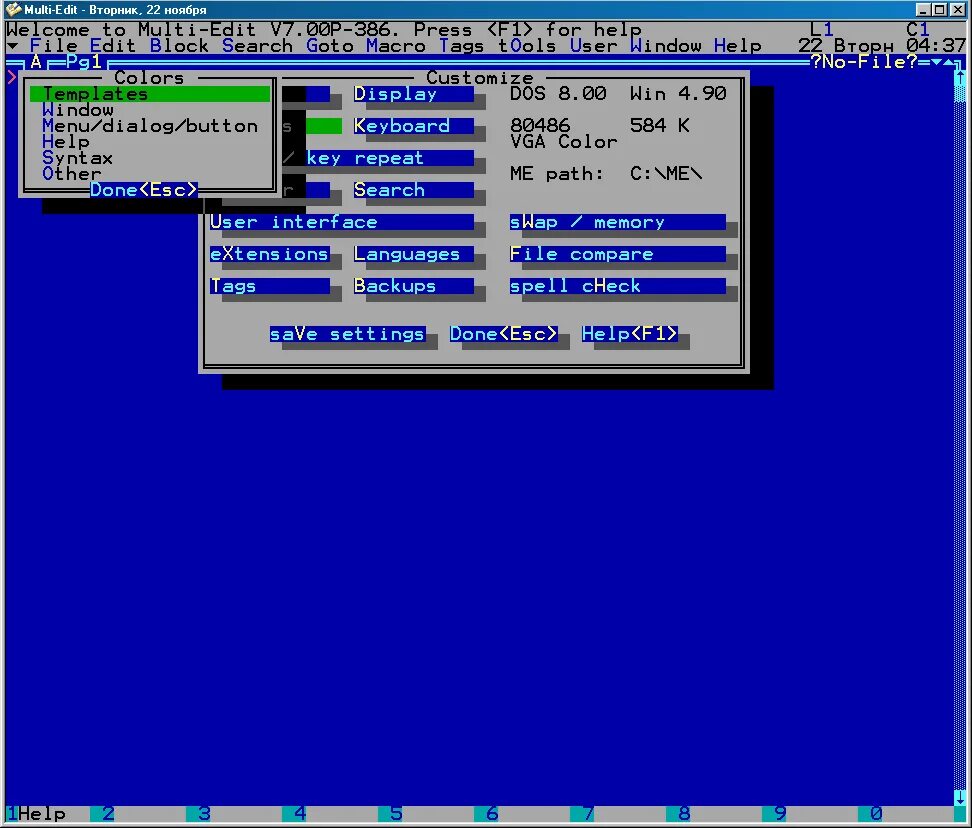This screenshot has width=972, height=828.
Task: Click the 584 K memory text
Action: pos(660,126)
